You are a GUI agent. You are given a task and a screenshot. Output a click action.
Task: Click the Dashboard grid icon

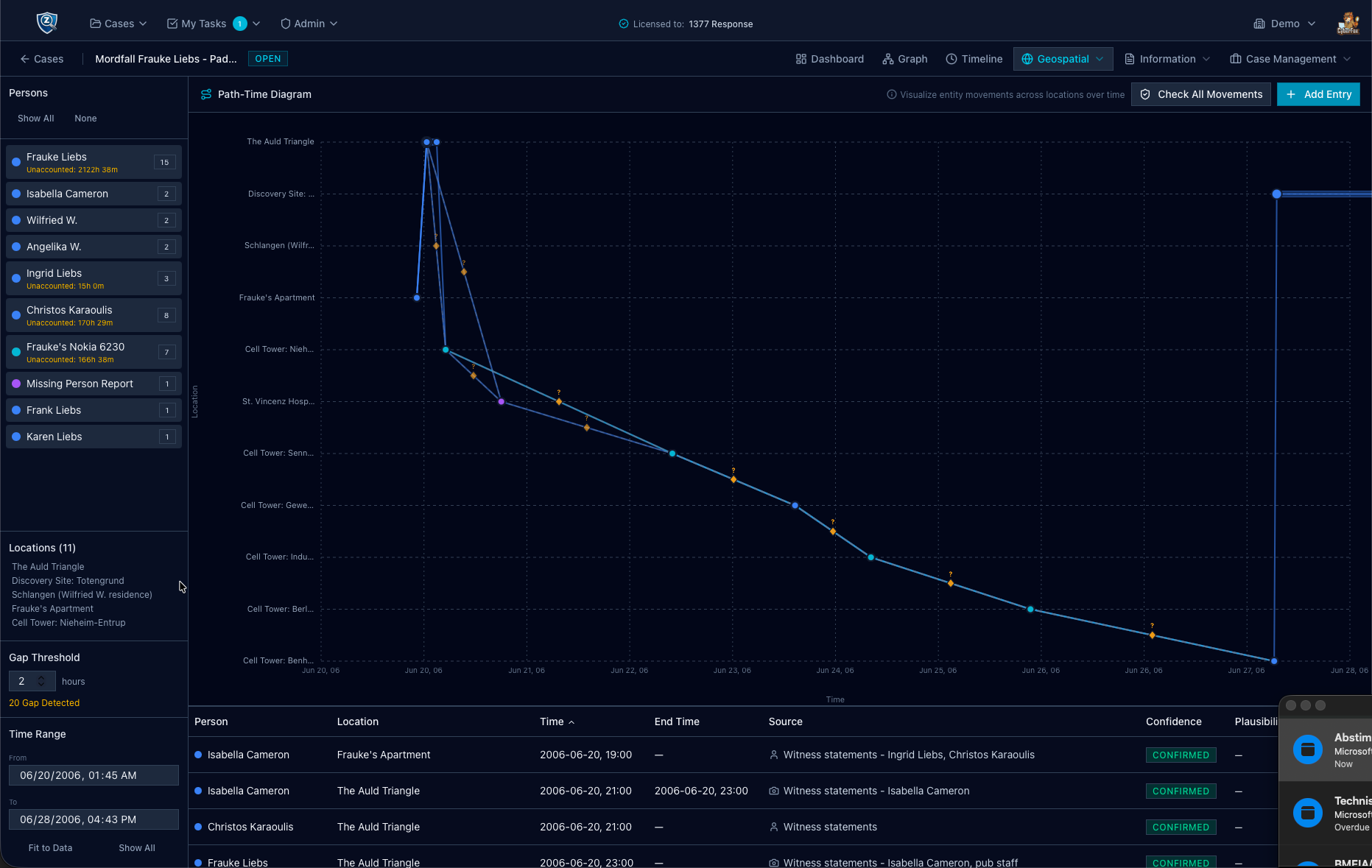(801, 59)
